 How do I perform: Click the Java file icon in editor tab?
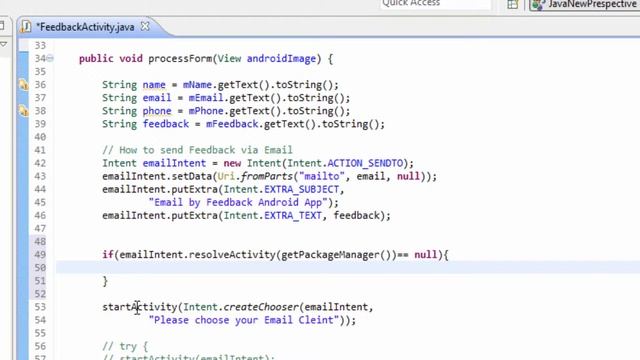point(26,27)
